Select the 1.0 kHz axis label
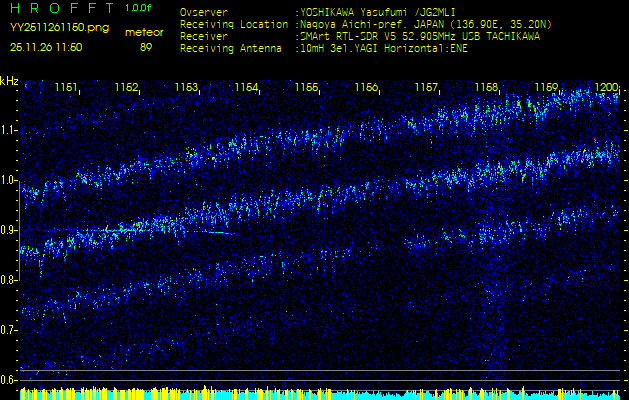The height and width of the screenshot is (400, 629). [x=9, y=180]
